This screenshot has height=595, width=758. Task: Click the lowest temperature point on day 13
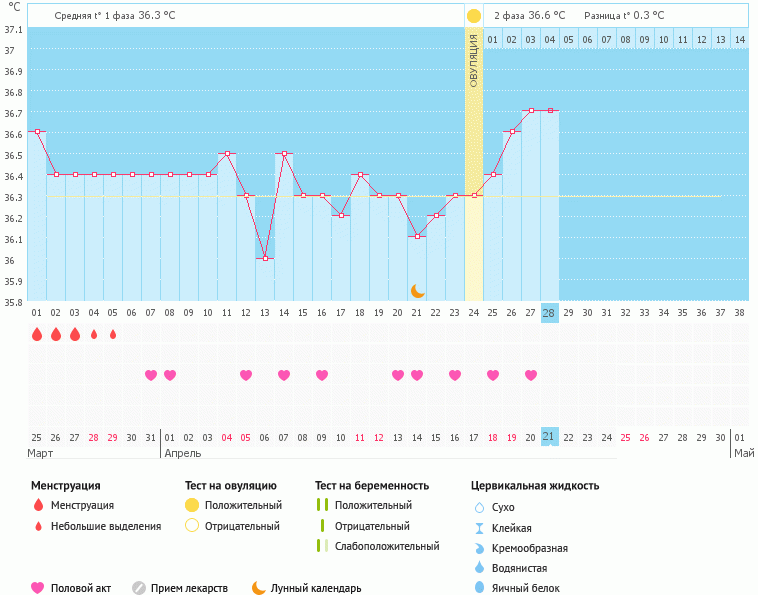[265, 258]
